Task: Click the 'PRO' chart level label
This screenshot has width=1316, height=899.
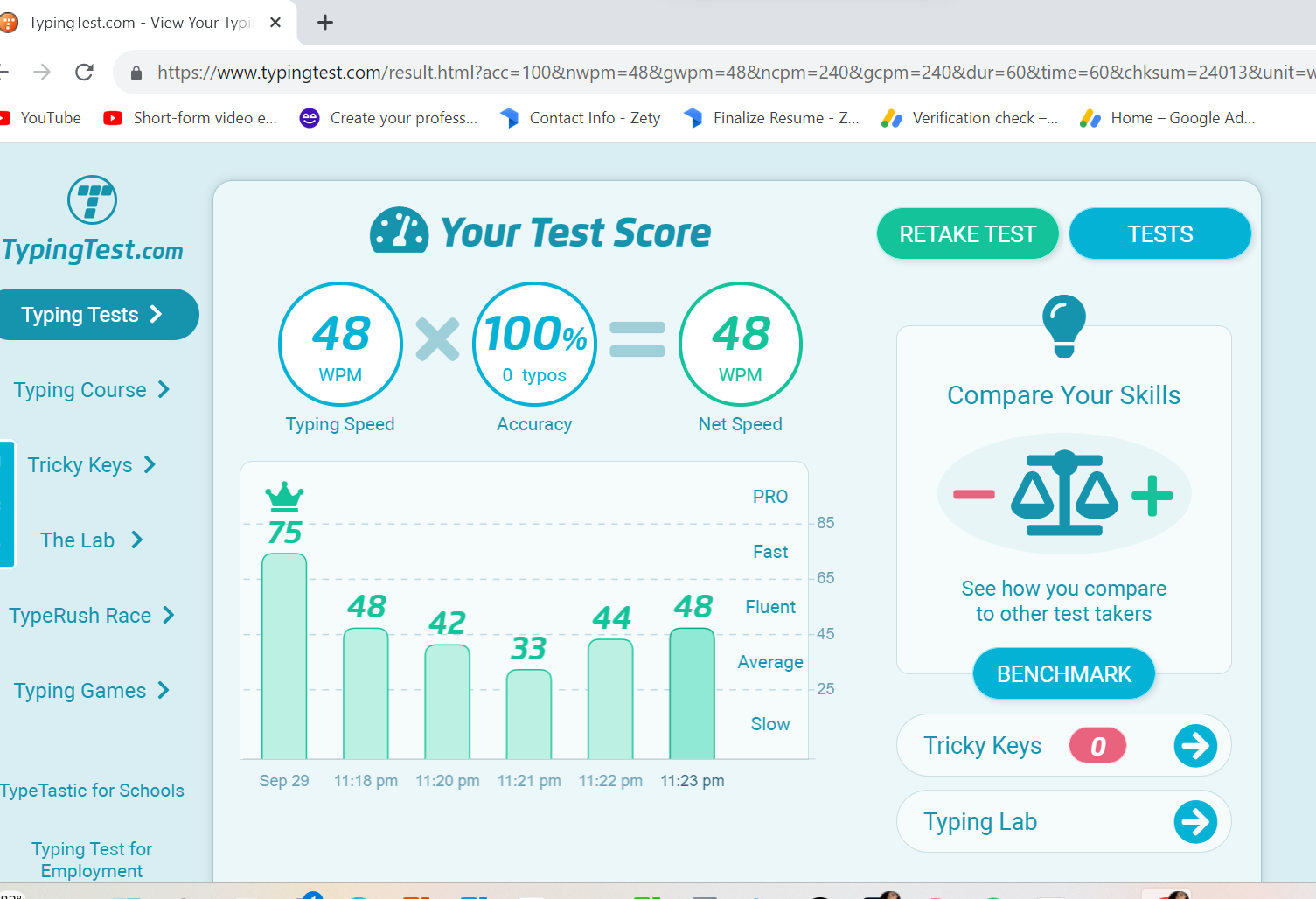Action: coord(770,497)
